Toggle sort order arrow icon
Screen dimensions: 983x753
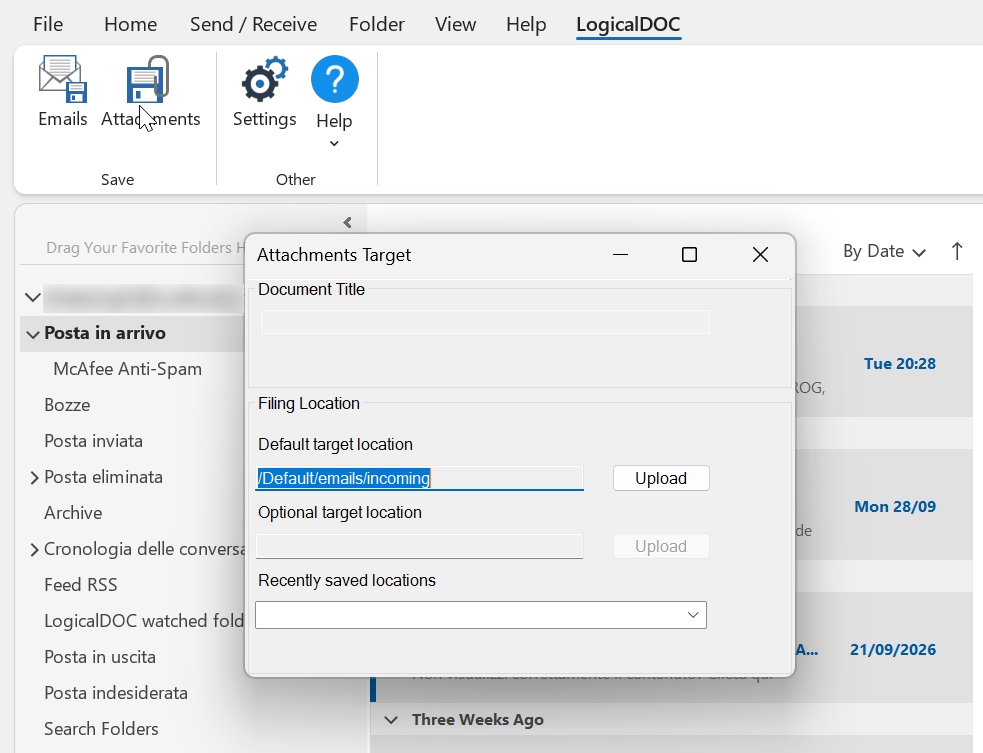coord(957,251)
